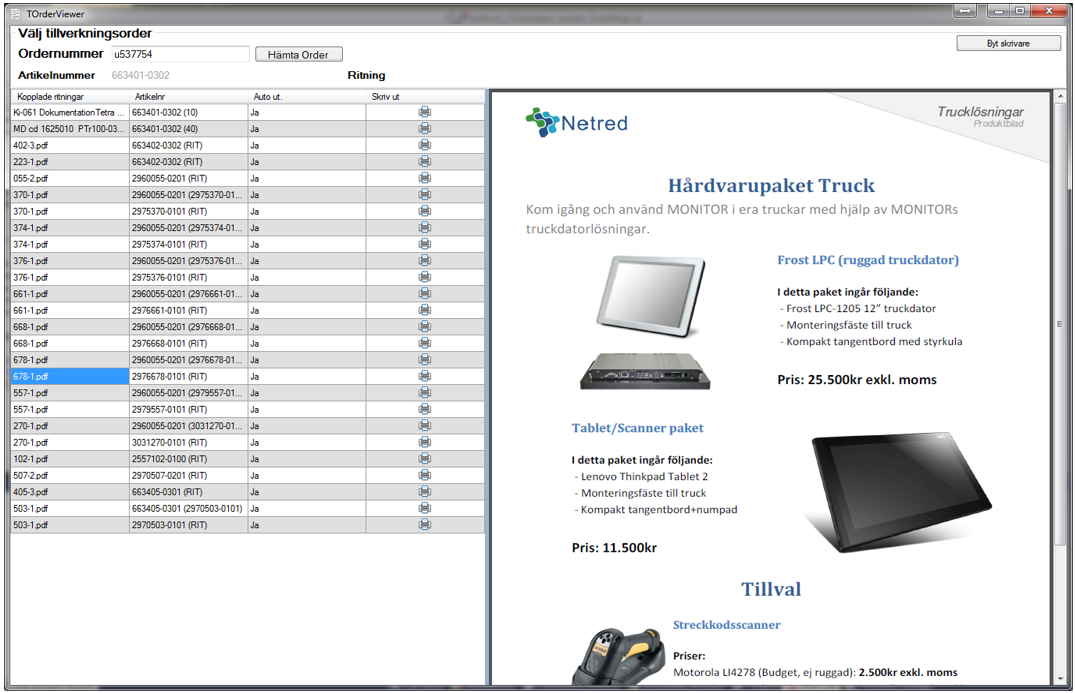Select the Ki-061 DokumentationTetra row
The height and width of the screenshot is (693, 1075).
[70, 112]
